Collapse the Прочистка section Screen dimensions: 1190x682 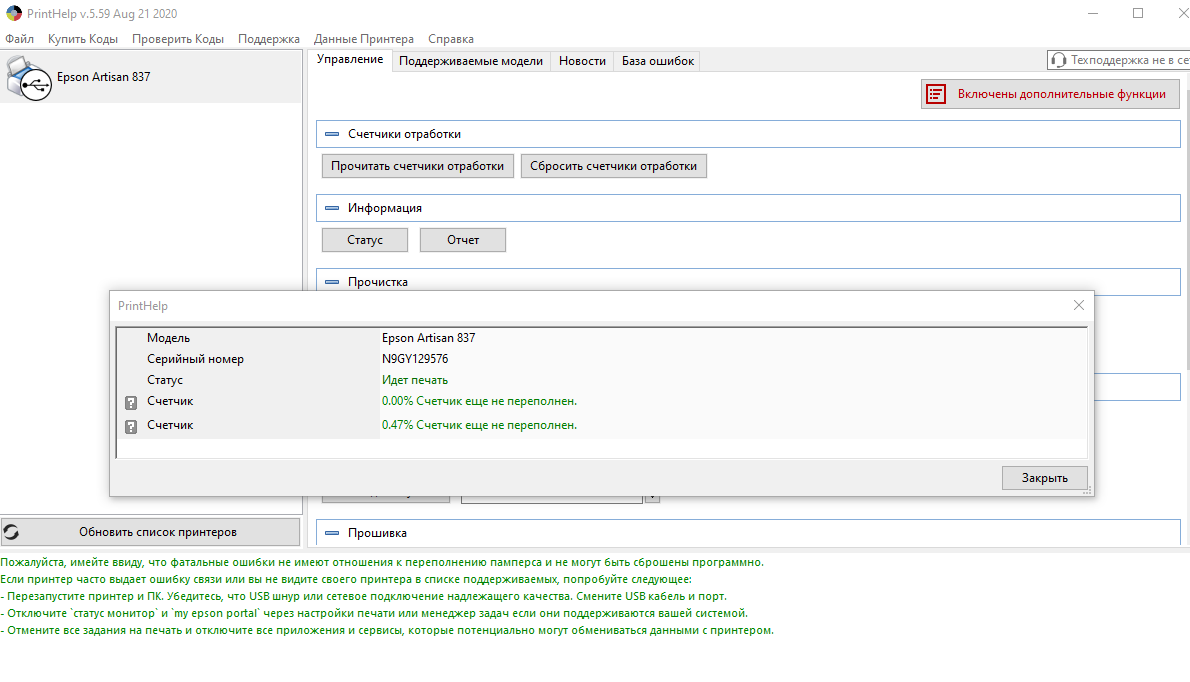pos(332,282)
